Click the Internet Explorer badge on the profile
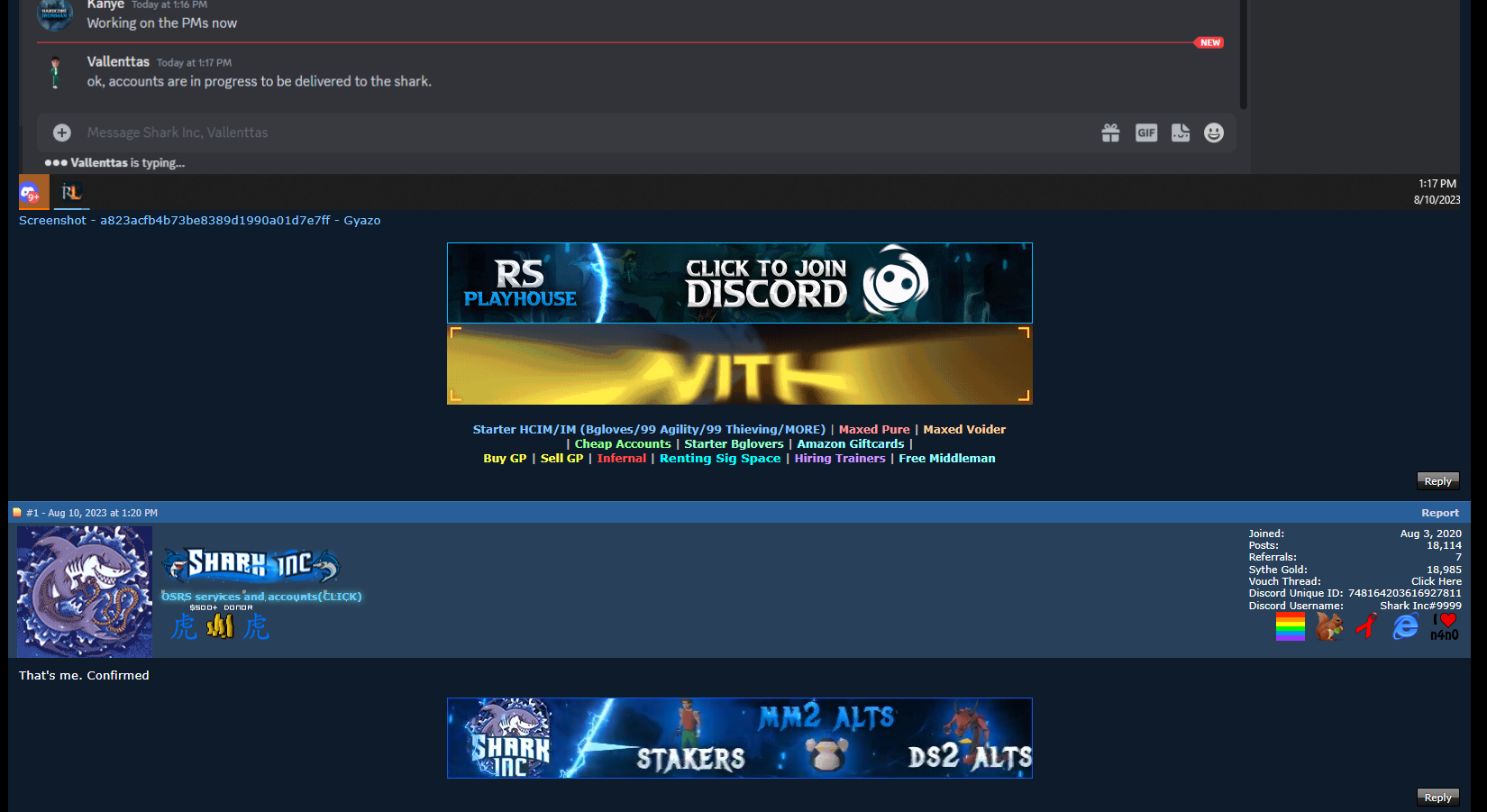 [1404, 625]
